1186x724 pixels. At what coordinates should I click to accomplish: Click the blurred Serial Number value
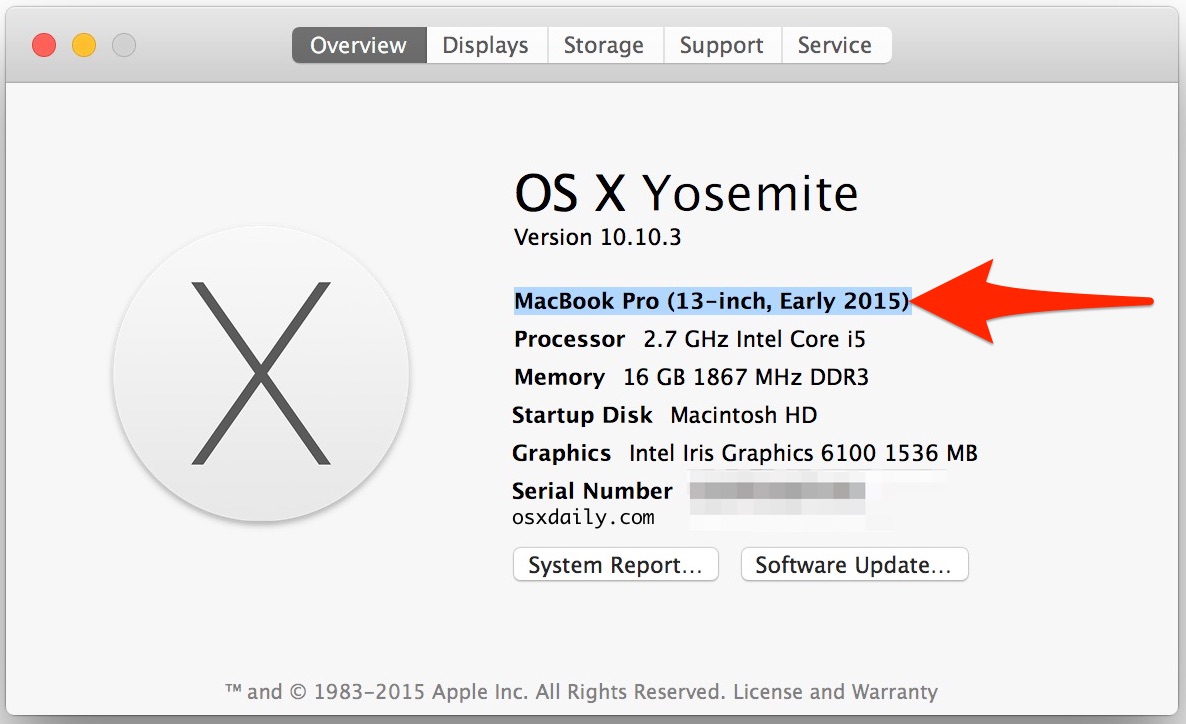(777, 492)
